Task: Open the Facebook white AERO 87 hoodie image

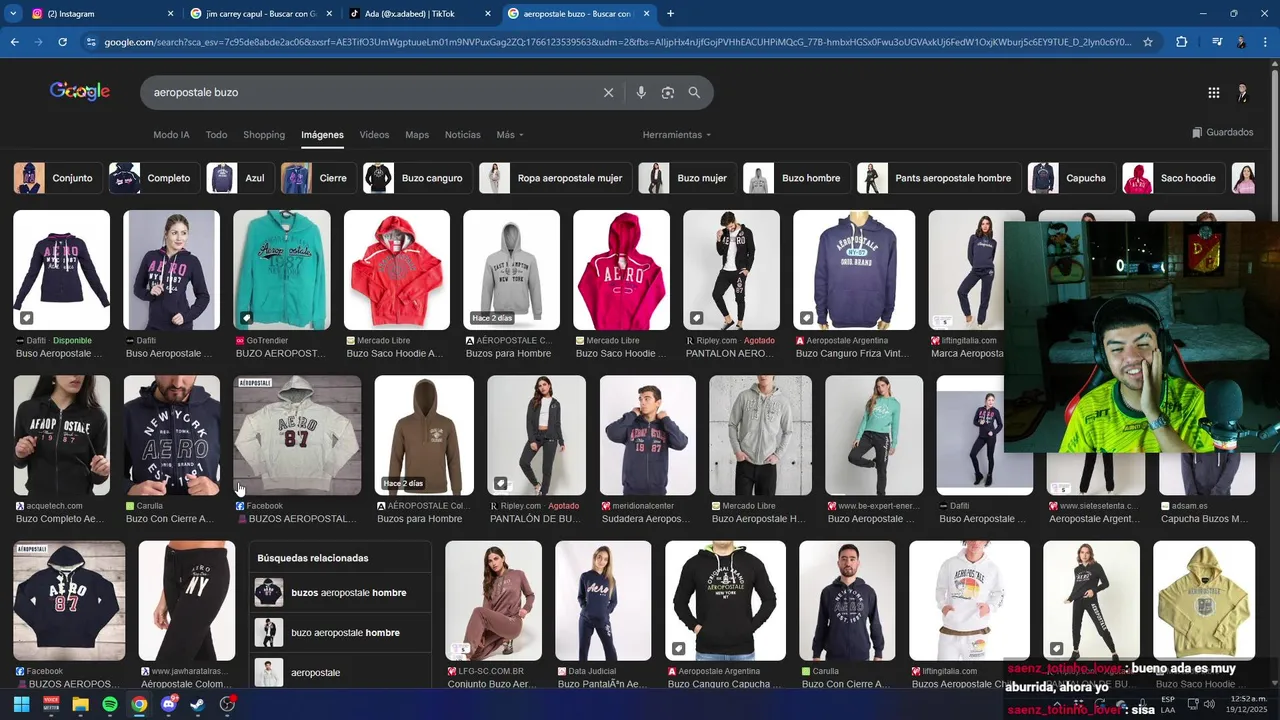Action: click(297, 435)
